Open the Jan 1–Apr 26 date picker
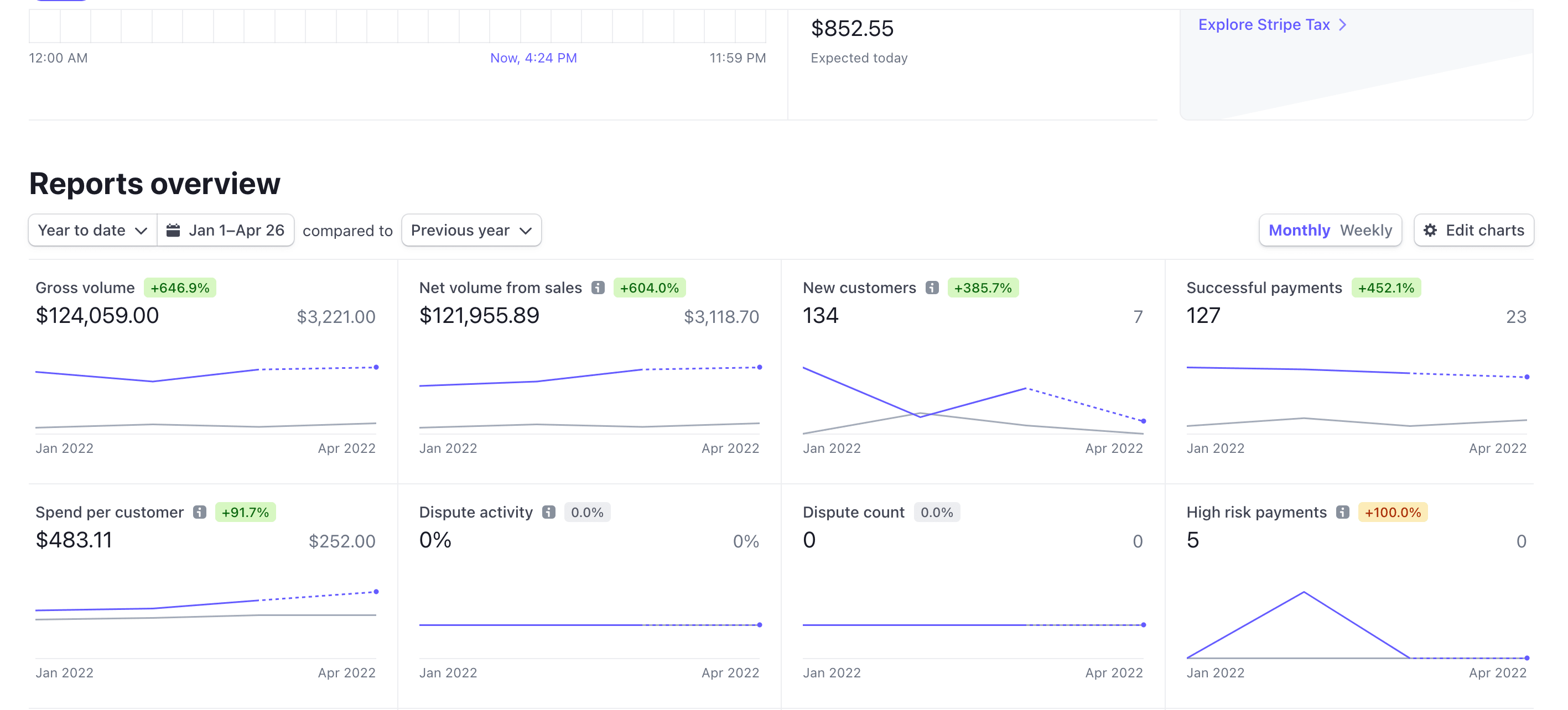This screenshot has height=710, width=1568. point(236,231)
